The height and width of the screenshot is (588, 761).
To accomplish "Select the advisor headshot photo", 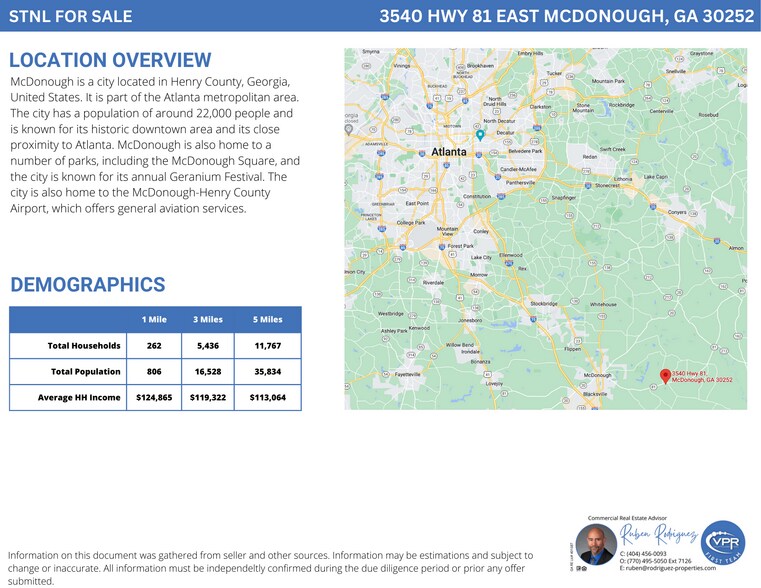I will coord(596,545).
